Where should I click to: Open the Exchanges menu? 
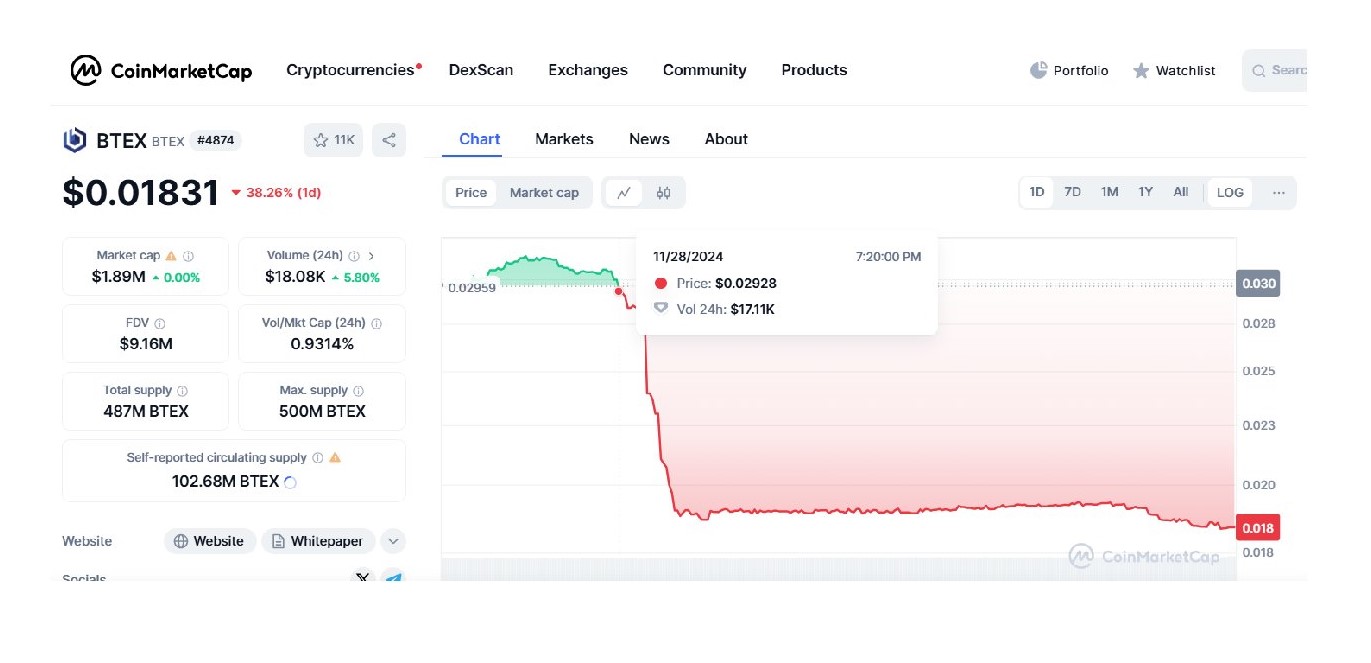coord(588,70)
